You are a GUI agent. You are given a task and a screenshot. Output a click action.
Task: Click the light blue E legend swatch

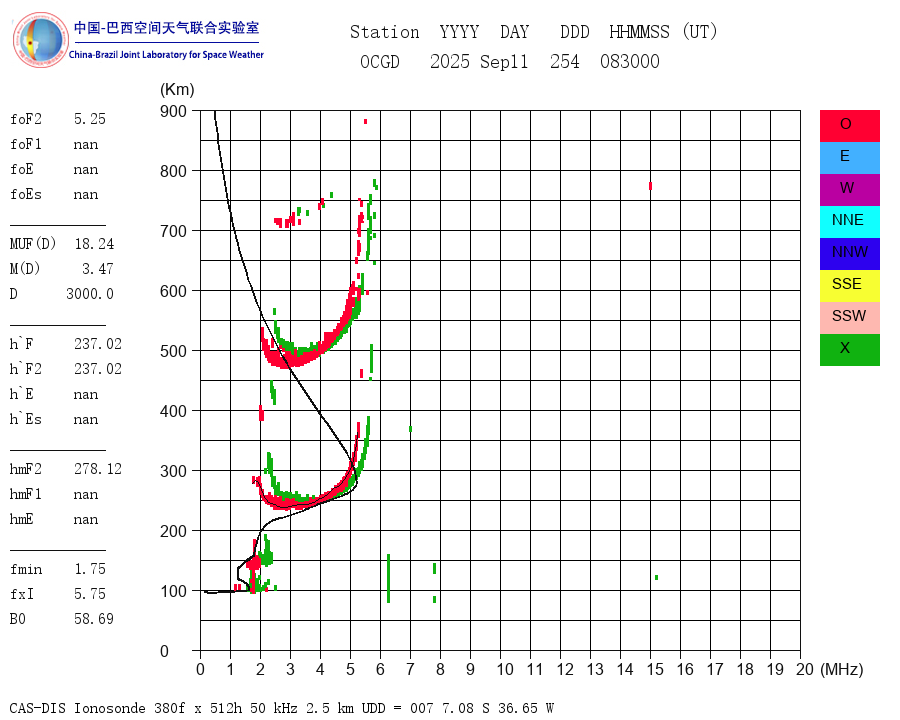point(849,158)
